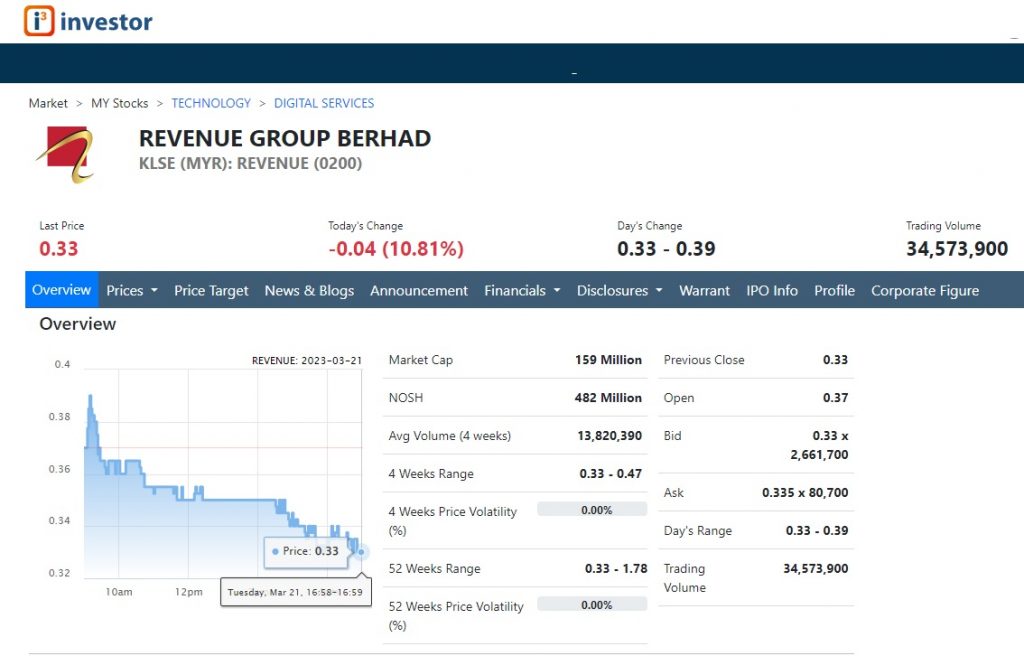Click the Previous Close label
This screenshot has width=1024, height=656.
coord(704,360)
